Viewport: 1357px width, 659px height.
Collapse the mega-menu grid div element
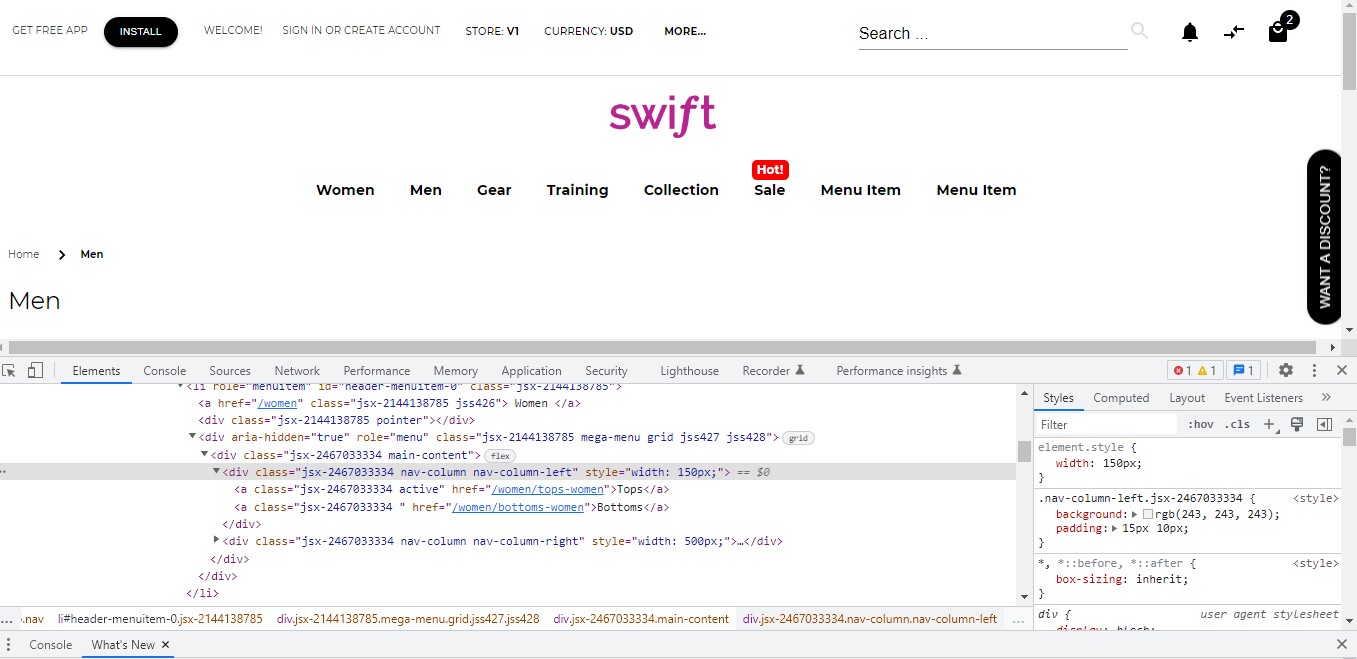pos(191,435)
